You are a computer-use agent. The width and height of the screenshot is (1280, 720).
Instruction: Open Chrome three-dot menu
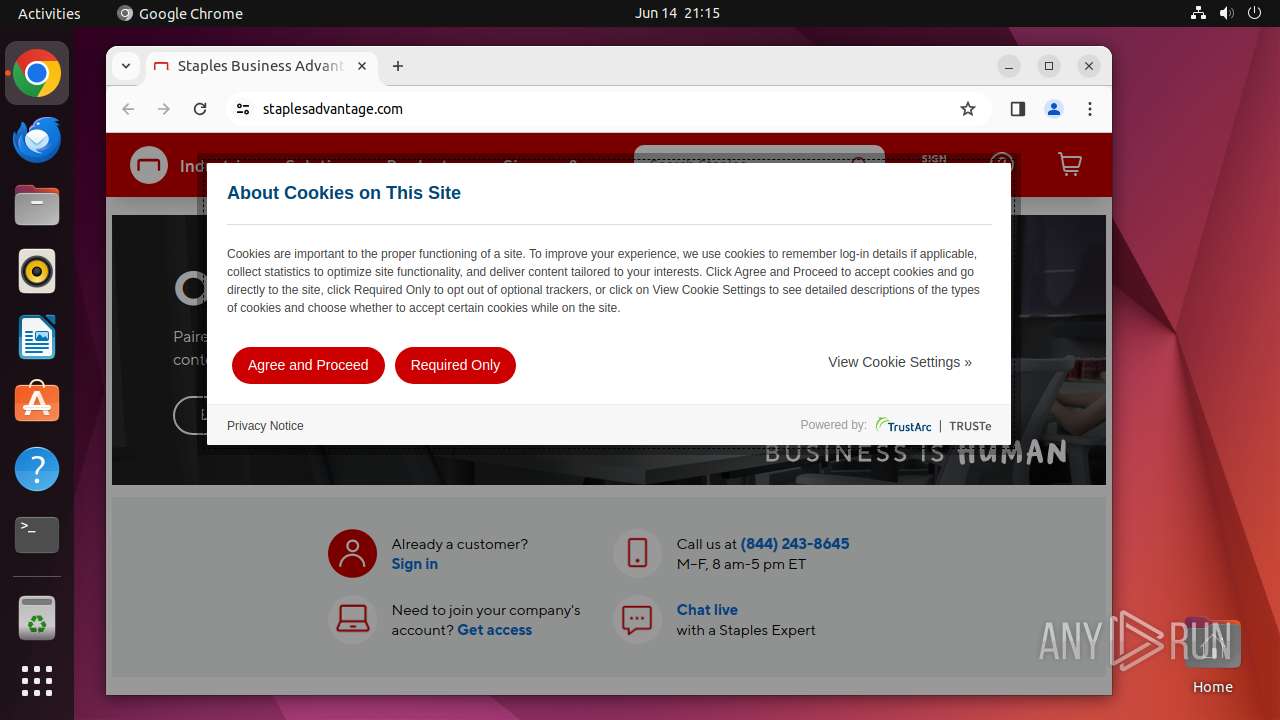[1090, 109]
